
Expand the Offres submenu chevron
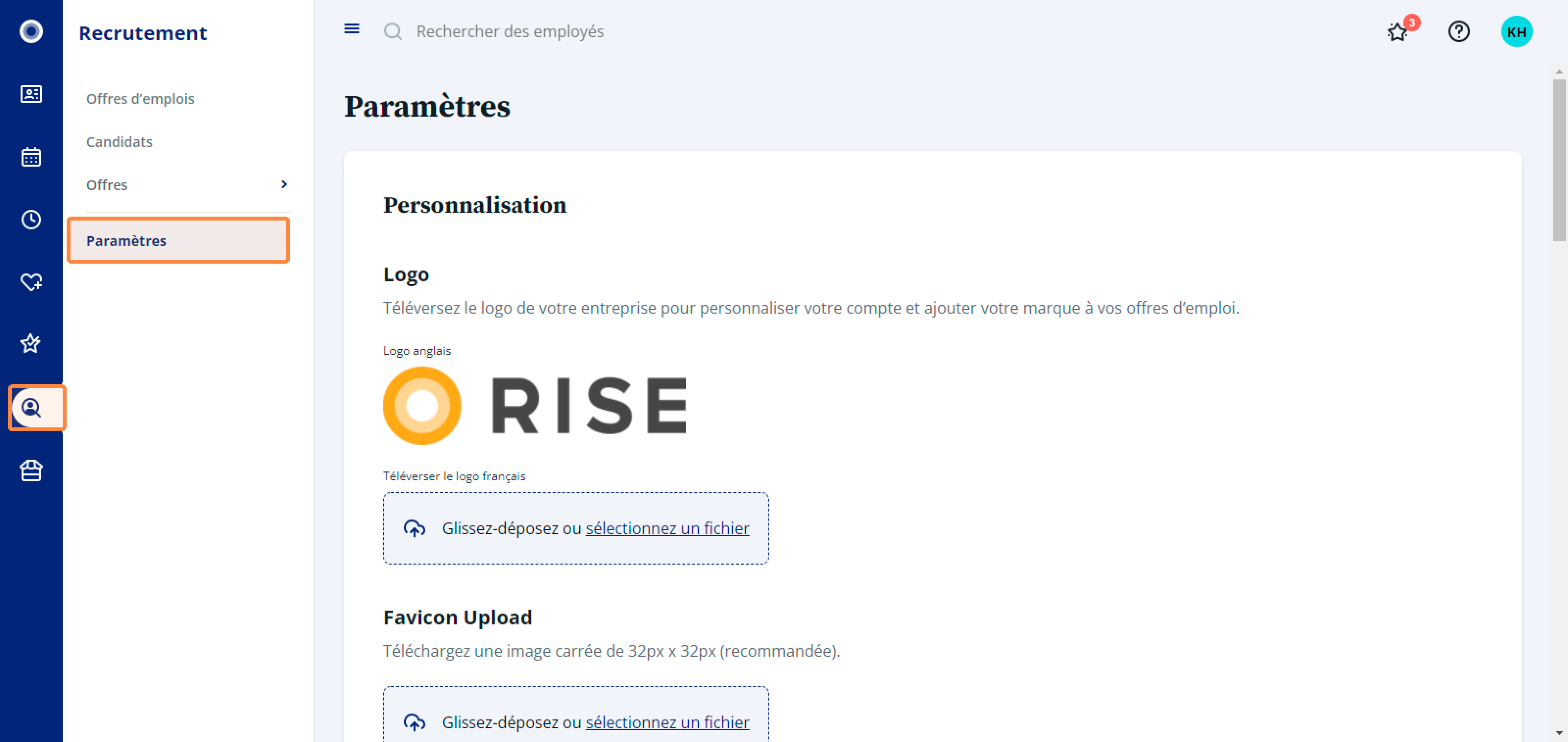(284, 184)
